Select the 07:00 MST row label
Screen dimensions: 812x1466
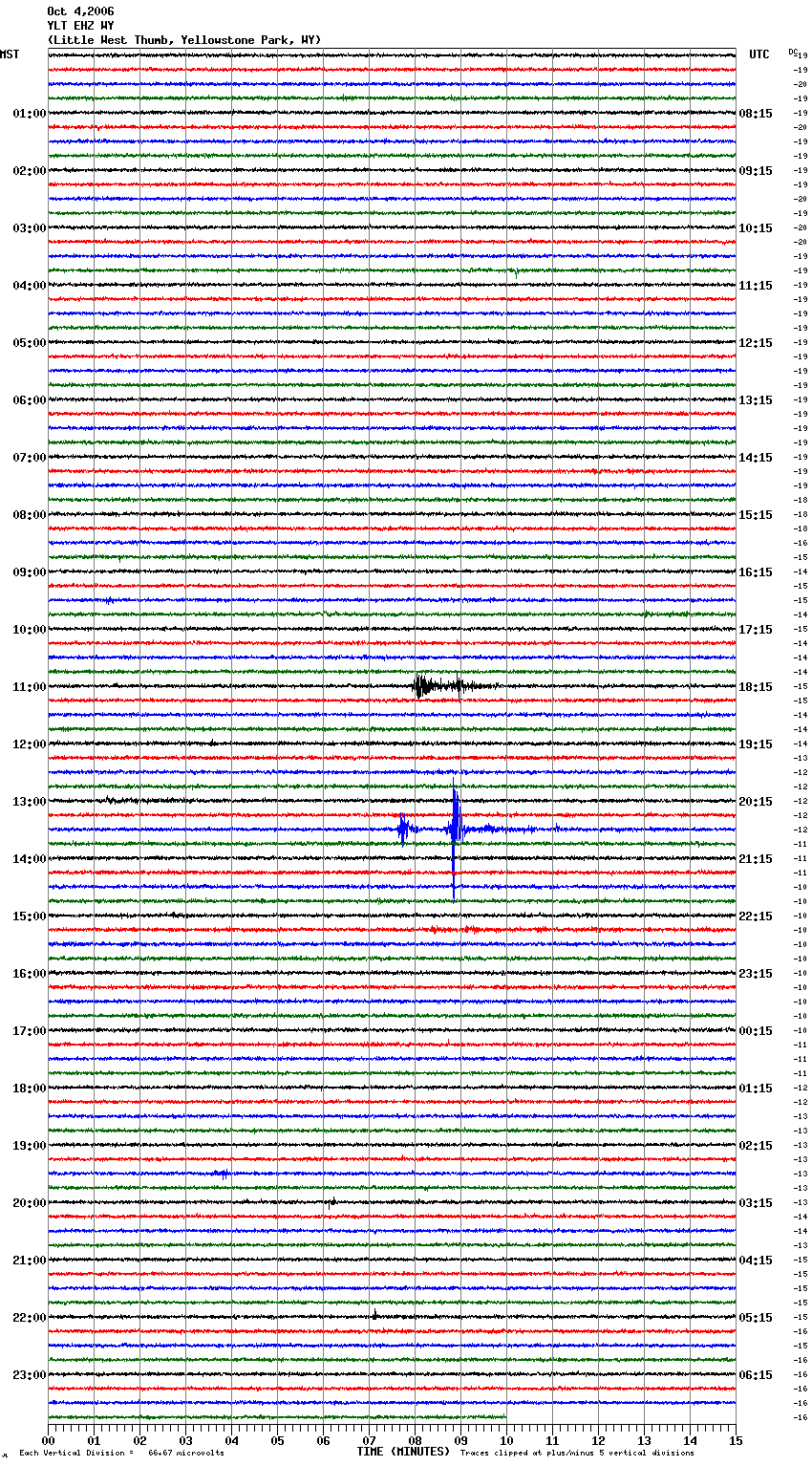(29, 458)
